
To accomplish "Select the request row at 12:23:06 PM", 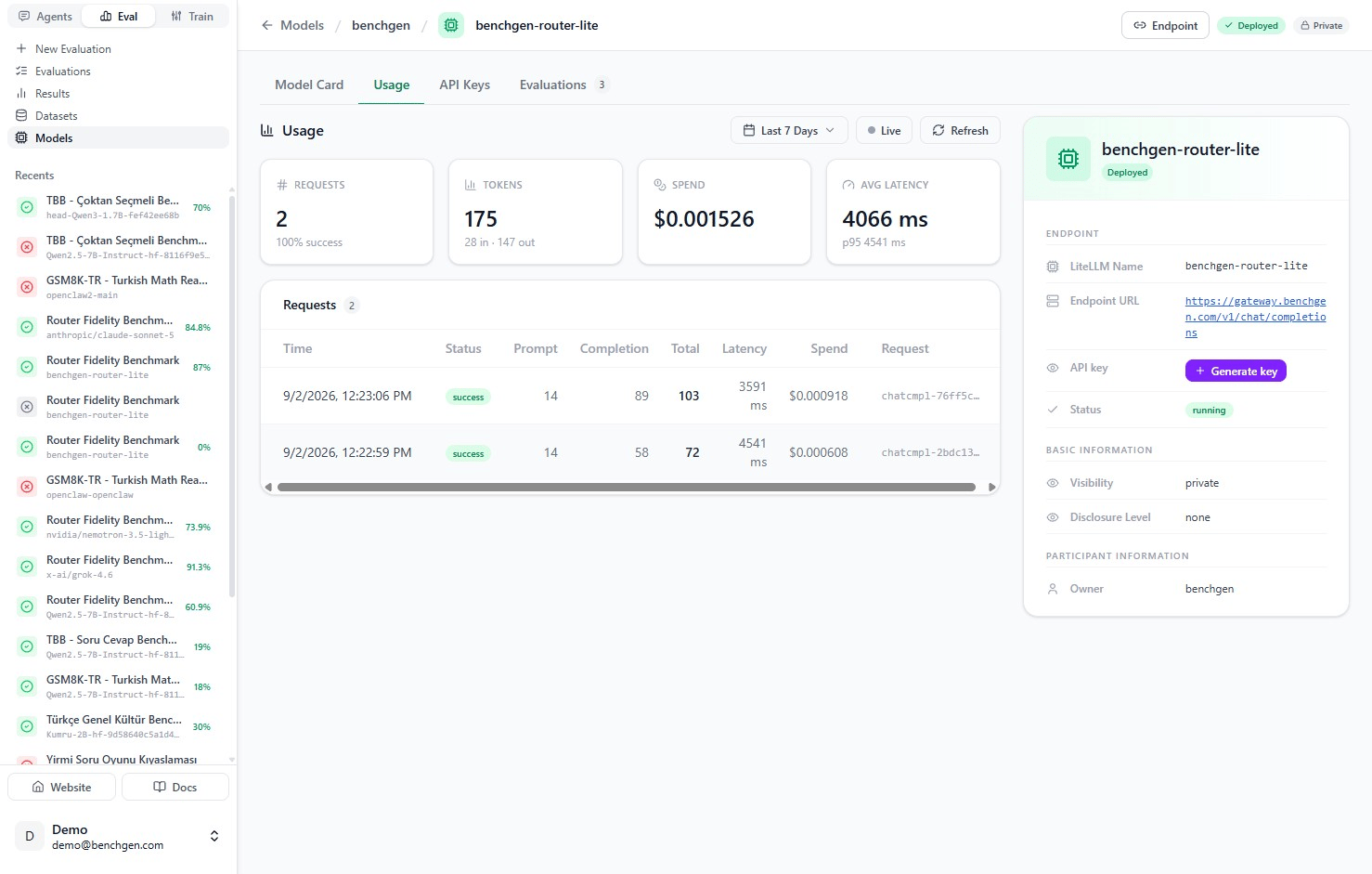I will tap(630, 396).
